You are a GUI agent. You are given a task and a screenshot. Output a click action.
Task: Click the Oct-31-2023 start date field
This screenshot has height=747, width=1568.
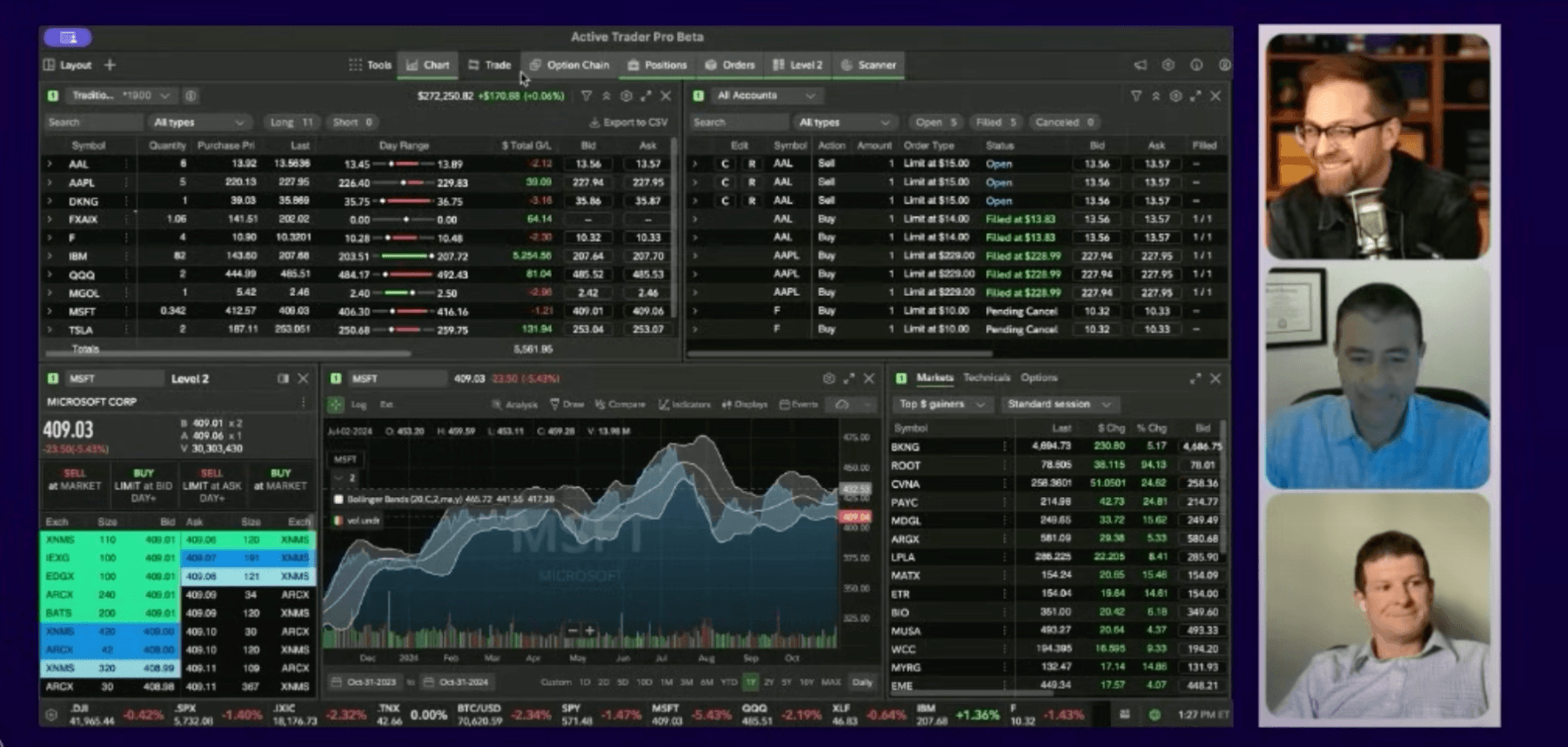(366, 683)
